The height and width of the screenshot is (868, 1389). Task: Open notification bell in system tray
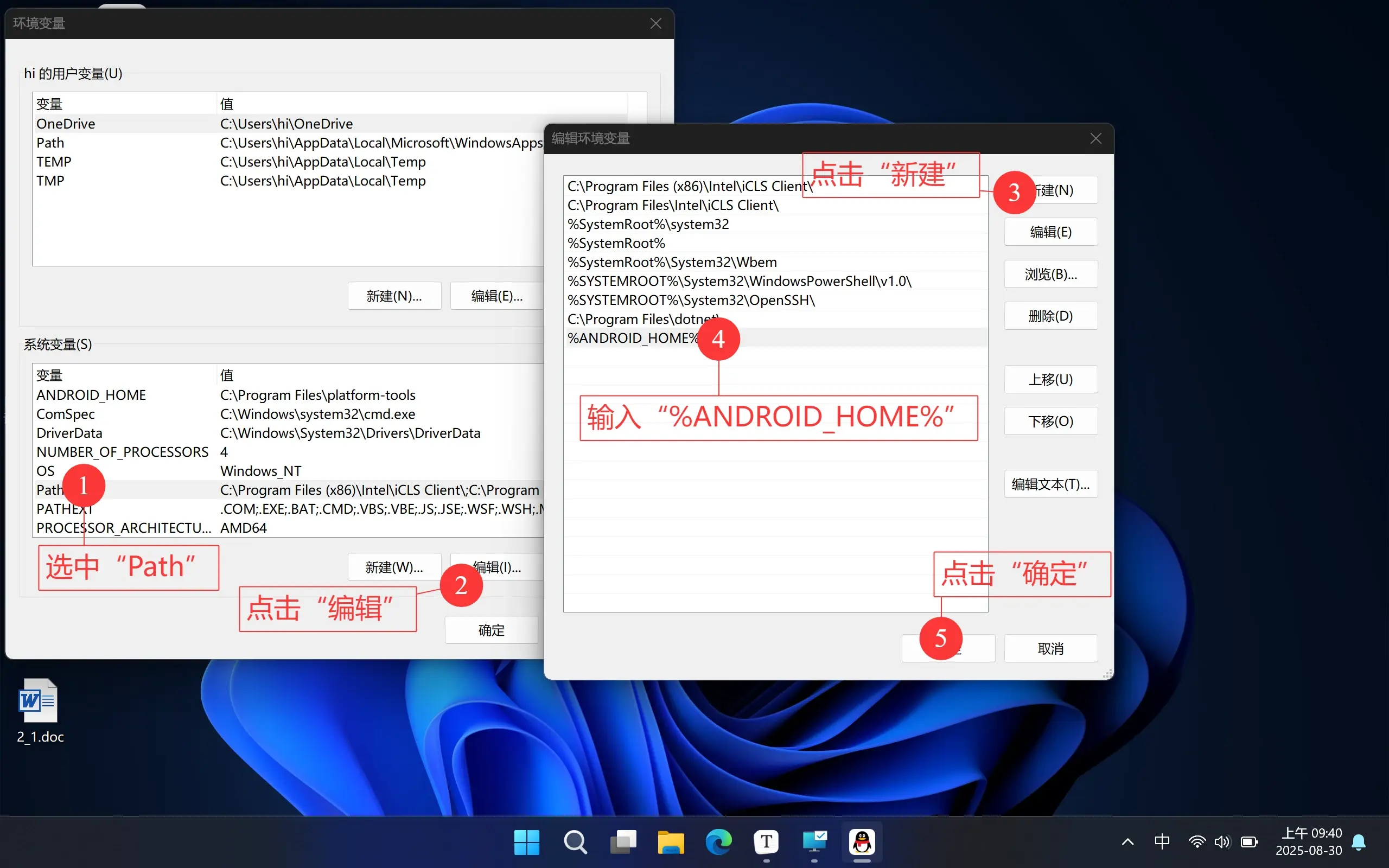point(1359,841)
